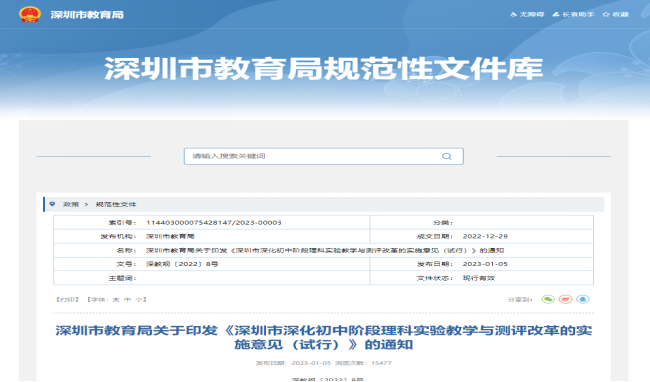This screenshot has height=382, width=650.
Task: Click the accessibility wheelchair icon
Action: [x=514, y=15]
